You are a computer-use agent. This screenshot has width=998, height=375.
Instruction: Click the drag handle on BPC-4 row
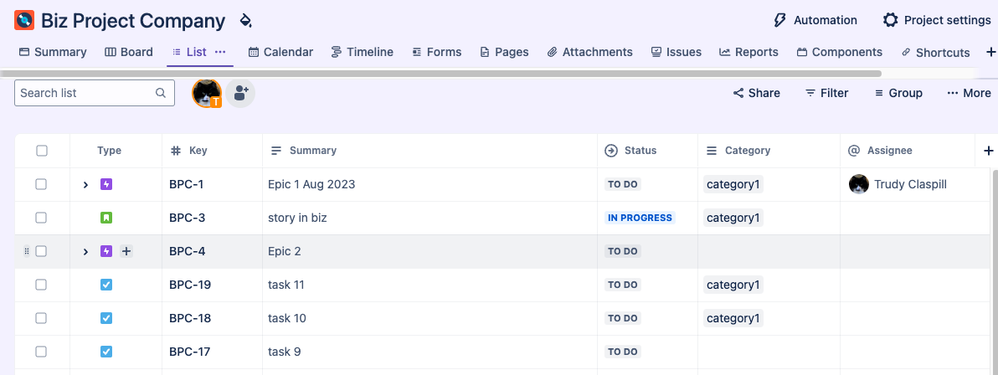coord(27,251)
